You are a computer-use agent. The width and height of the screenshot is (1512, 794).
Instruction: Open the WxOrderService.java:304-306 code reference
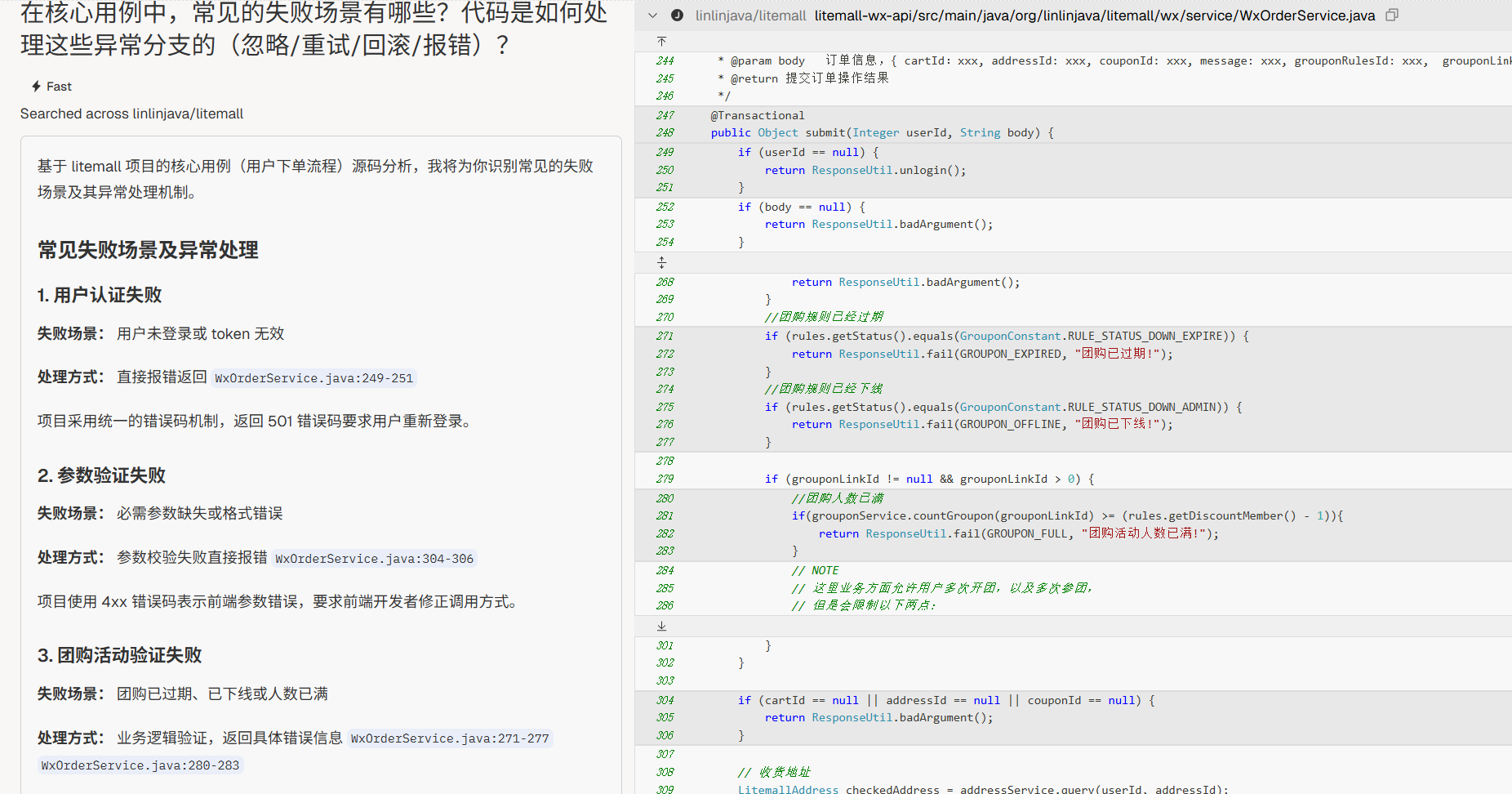[374, 559]
